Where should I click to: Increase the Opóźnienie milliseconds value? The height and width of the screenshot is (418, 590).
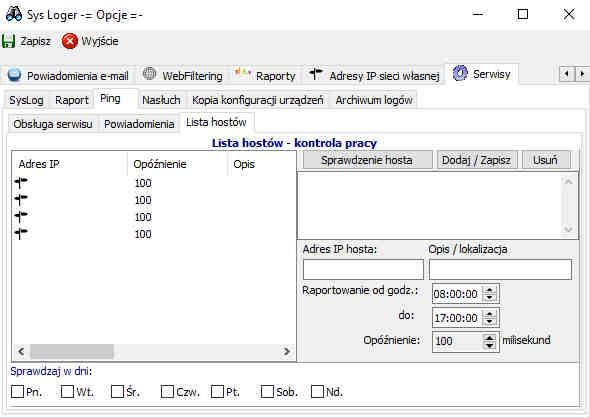490,337
